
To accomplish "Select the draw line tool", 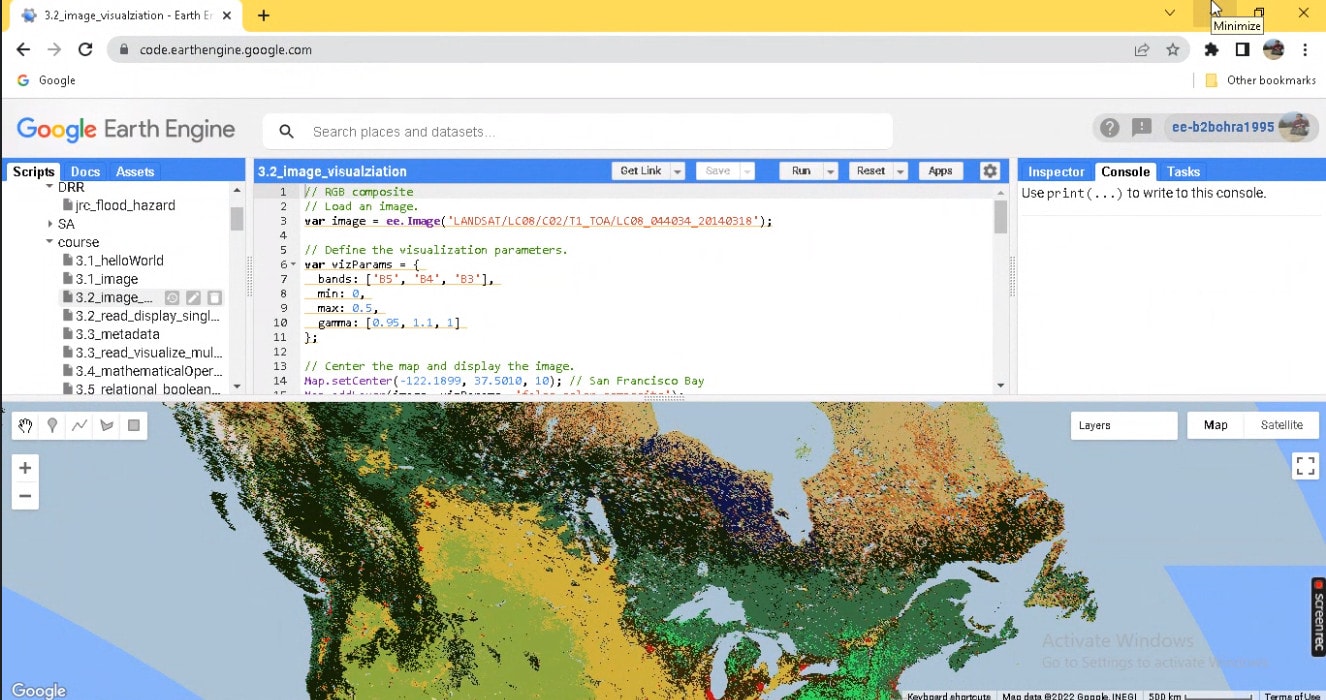I will tap(79, 426).
